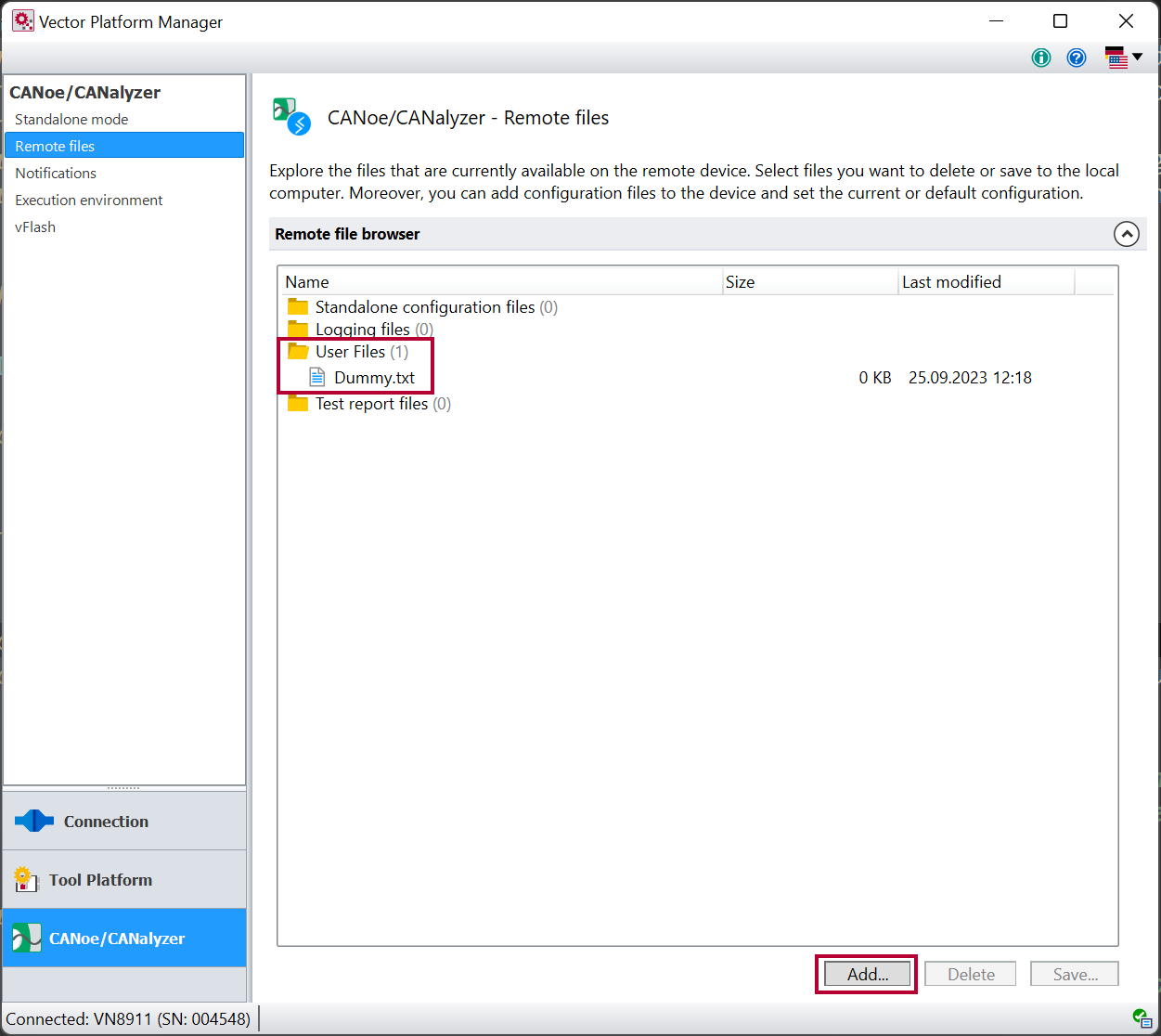Click the Vector Platform Manager app icon

[22, 21]
